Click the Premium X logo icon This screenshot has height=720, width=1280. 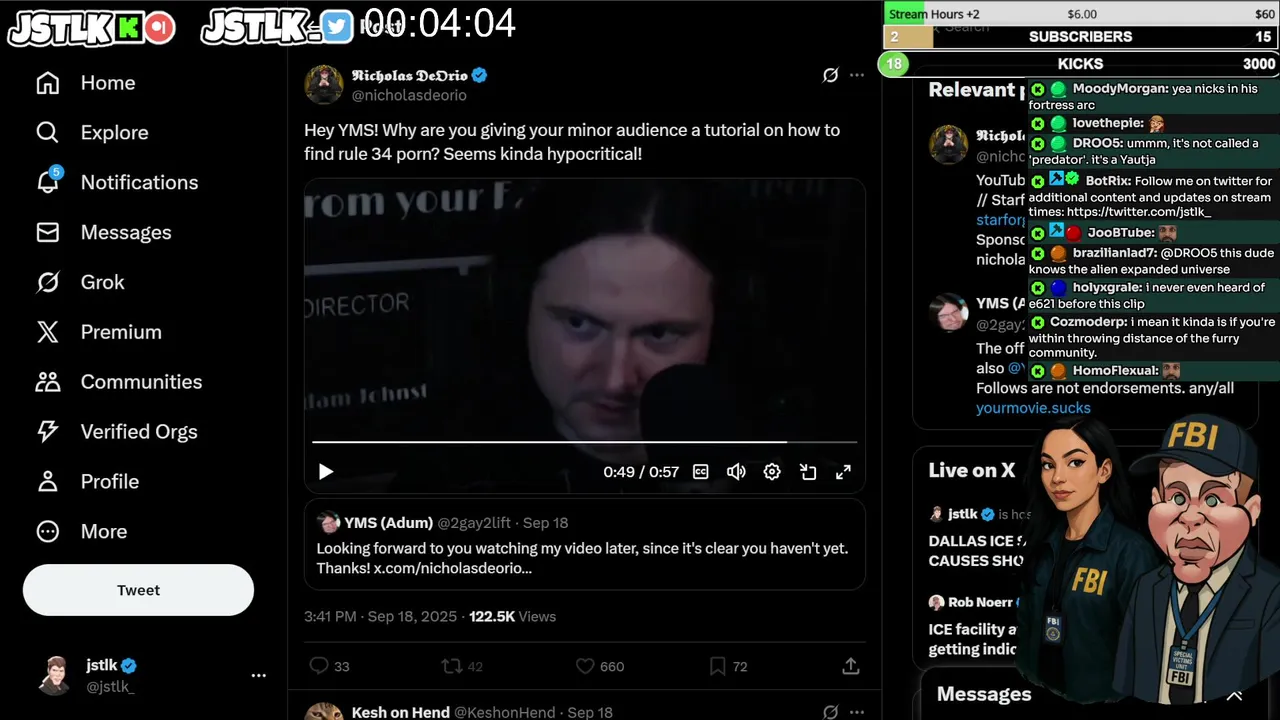pyautogui.click(x=47, y=332)
